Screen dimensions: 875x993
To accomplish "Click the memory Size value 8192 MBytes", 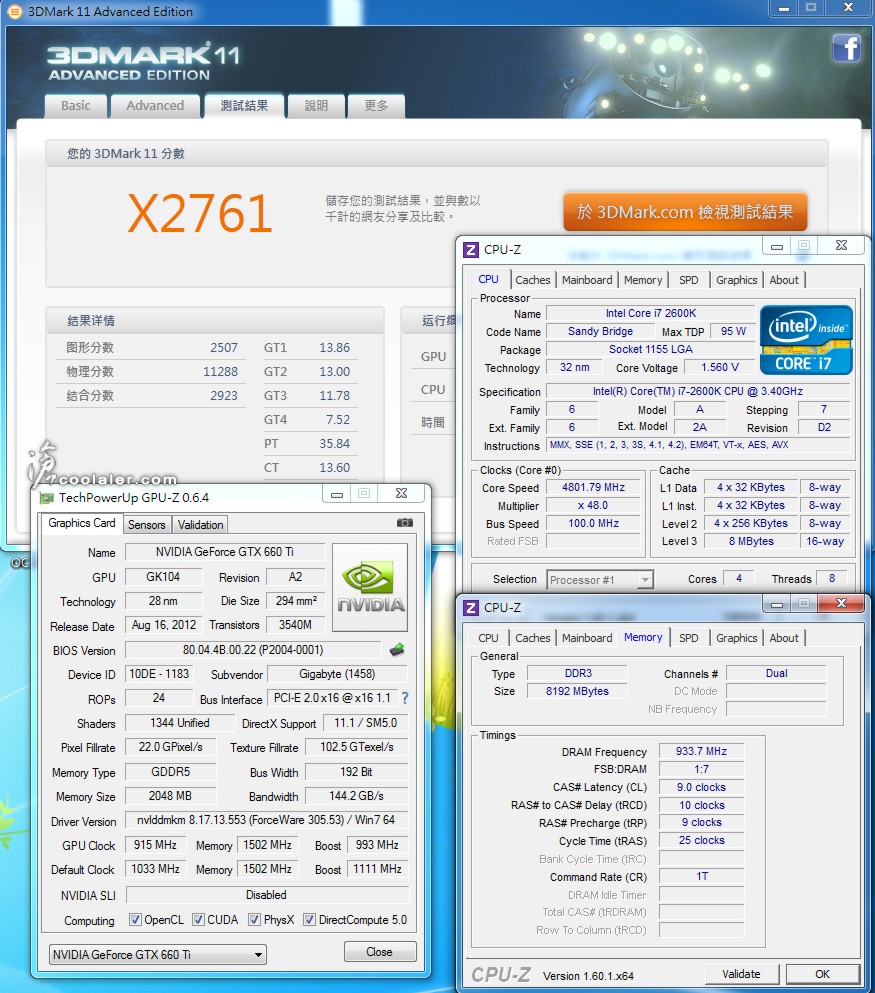I will [x=577, y=691].
